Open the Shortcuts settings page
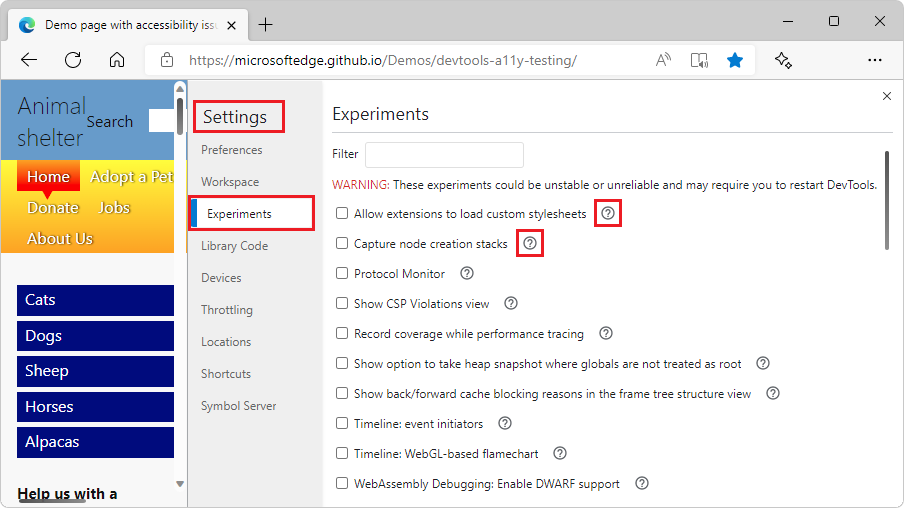Viewport: 904px width, 508px height. point(226,374)
